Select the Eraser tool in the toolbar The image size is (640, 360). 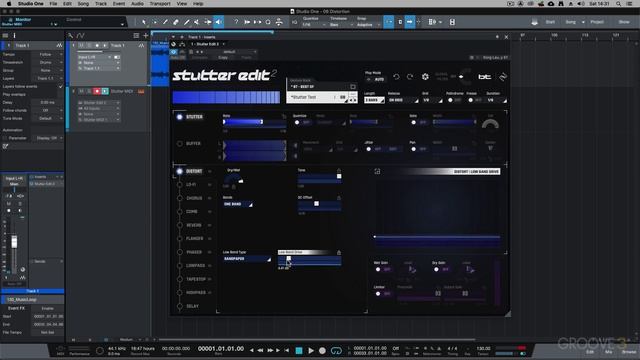176,22
